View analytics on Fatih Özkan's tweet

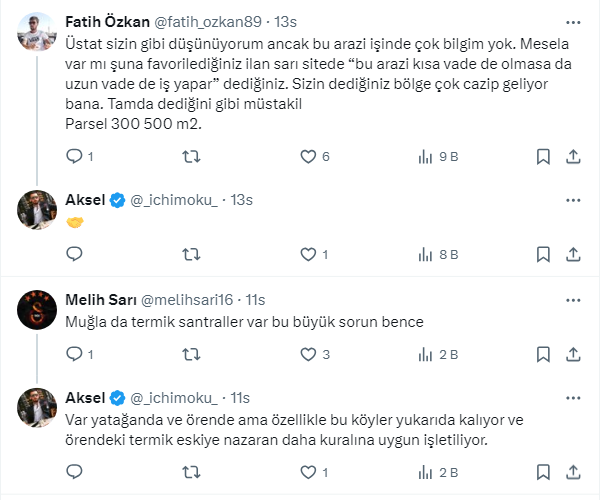[424, 157]
